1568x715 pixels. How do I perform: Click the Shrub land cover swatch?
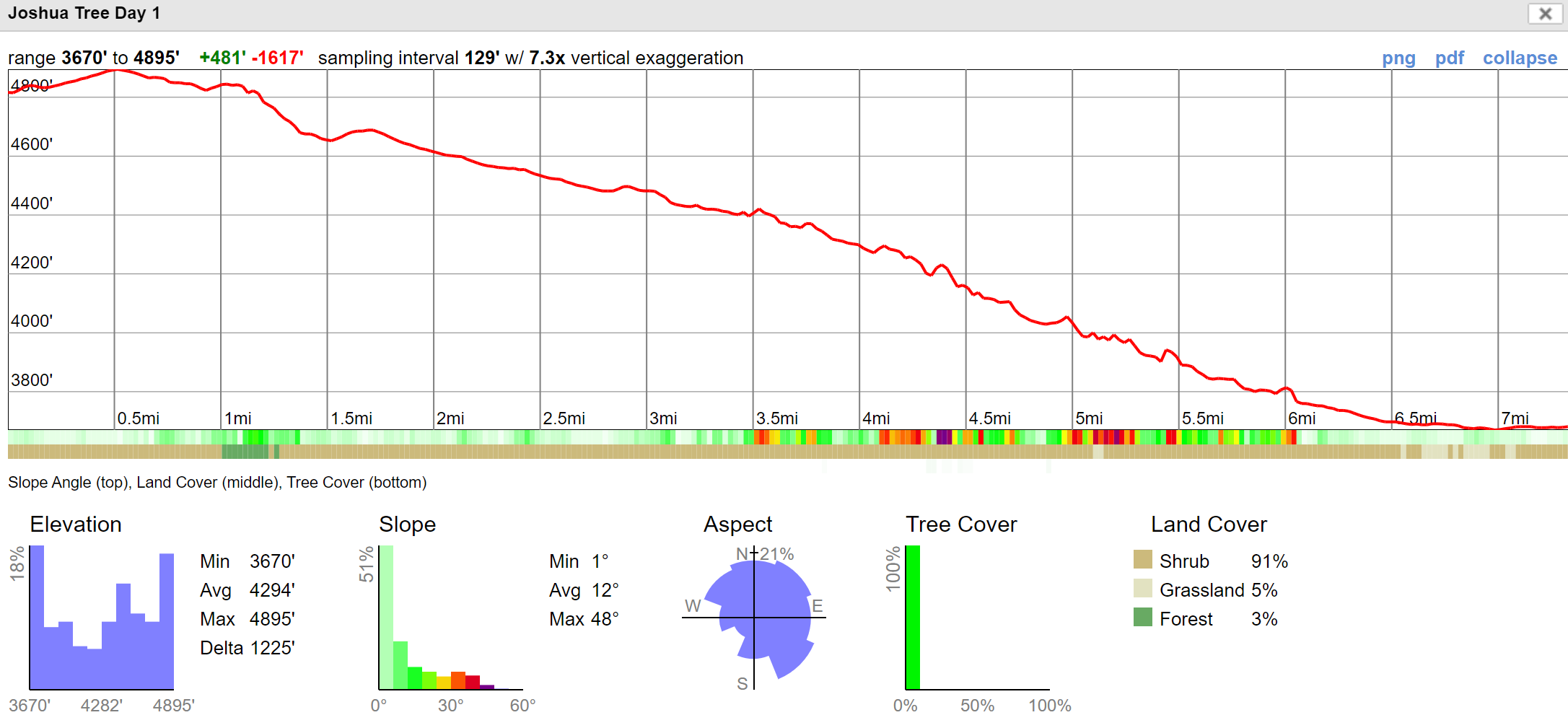coord(1143,559)
